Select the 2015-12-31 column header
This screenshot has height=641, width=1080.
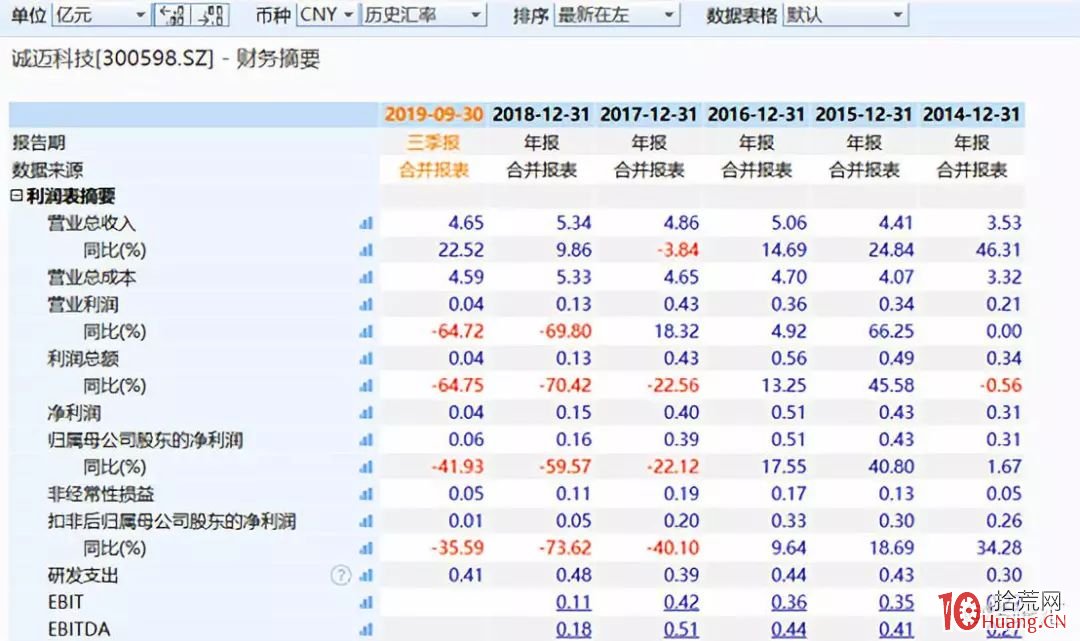864,114
